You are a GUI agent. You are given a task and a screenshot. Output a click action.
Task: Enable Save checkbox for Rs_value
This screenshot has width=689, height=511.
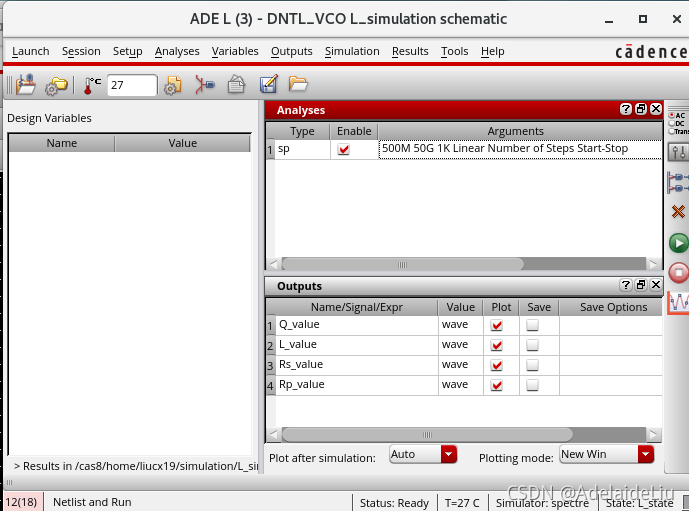coord(533,365)
